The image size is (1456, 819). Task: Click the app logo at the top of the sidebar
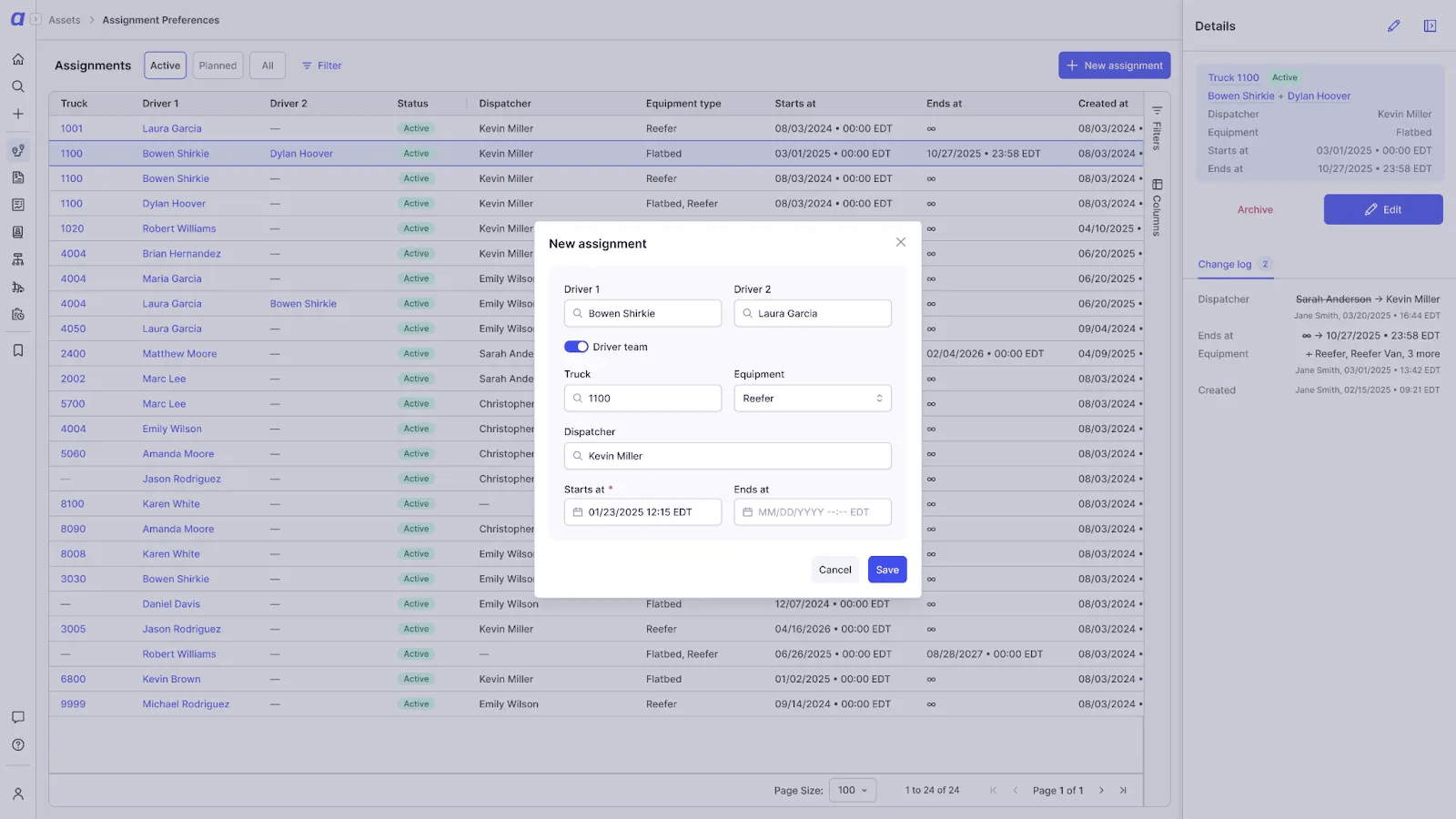pos(17,19)
